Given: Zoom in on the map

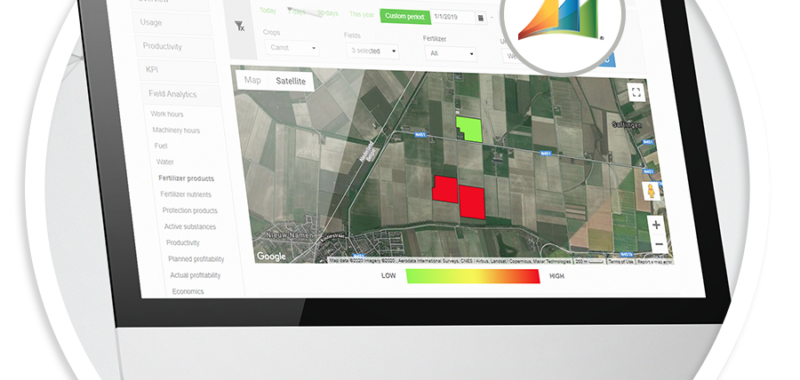Looking at the screenshot, I should (656, 224).
